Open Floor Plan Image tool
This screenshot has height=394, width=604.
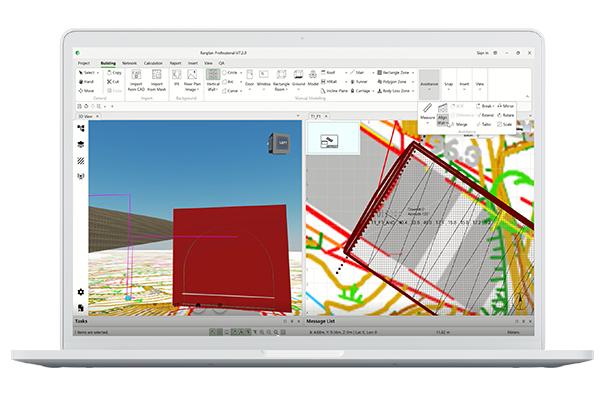[192, 80]
